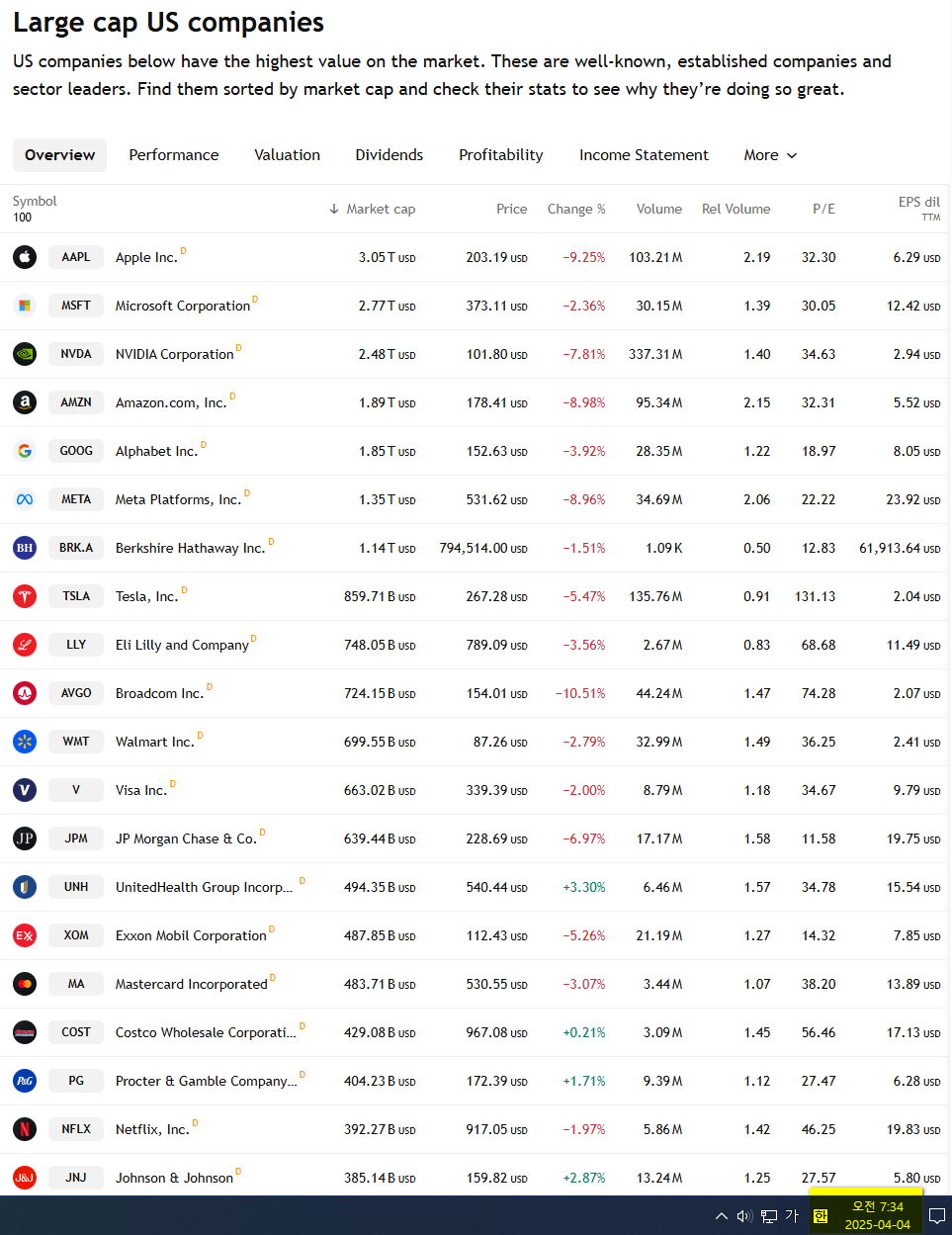
Task: Click the Procter & Gamble logo icon
Action: (x=25, y=1081)
